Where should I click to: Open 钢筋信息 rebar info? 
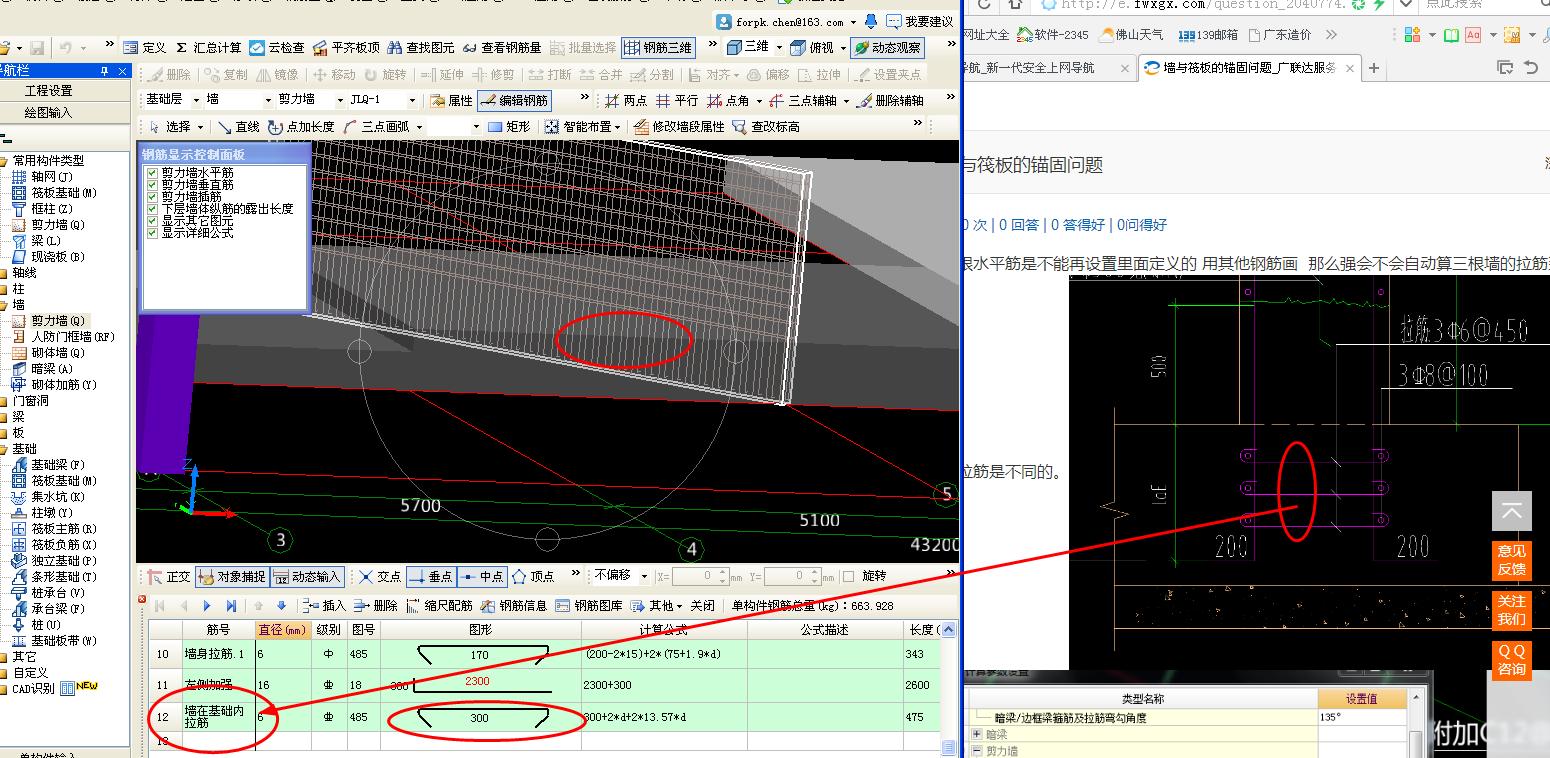pyautogui.click(x=514, y=606)
